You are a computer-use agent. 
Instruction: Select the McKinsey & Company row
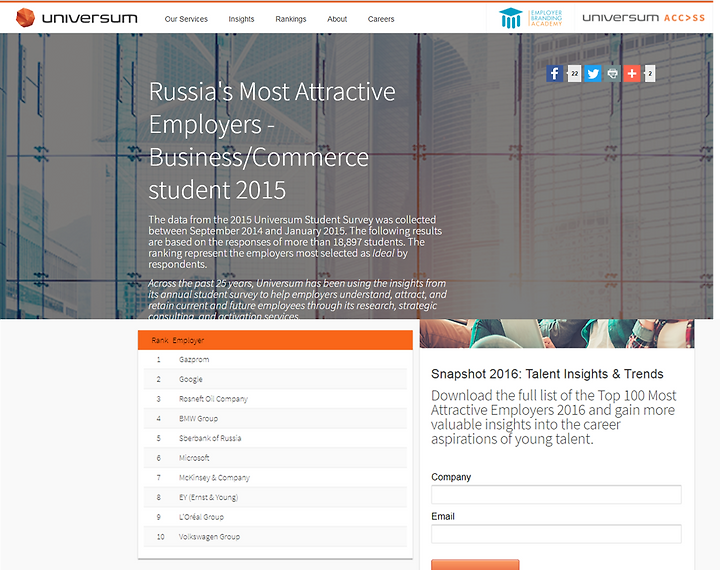275,478
